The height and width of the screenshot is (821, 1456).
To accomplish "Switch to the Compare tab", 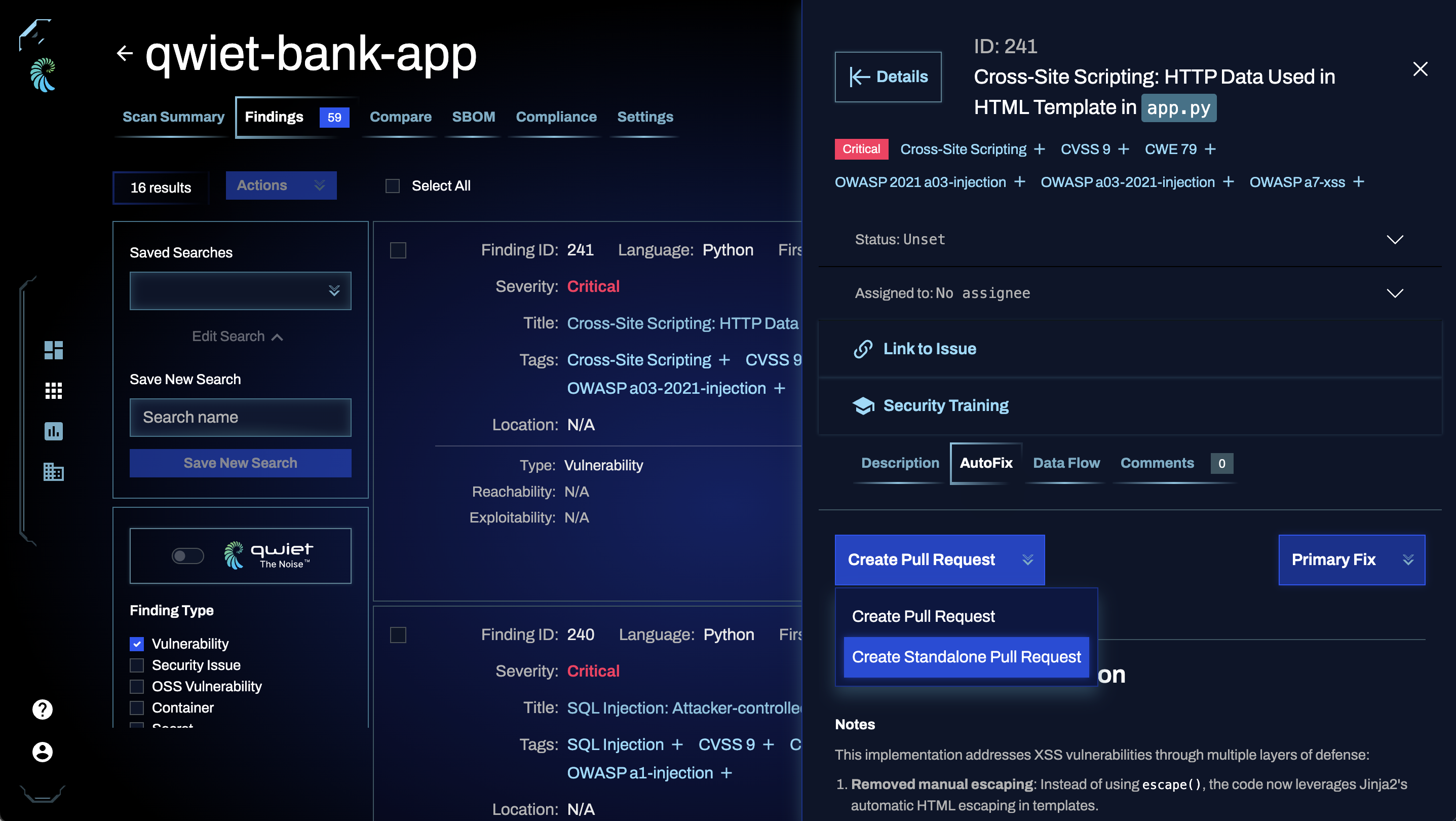I will (x=400, y=117).
